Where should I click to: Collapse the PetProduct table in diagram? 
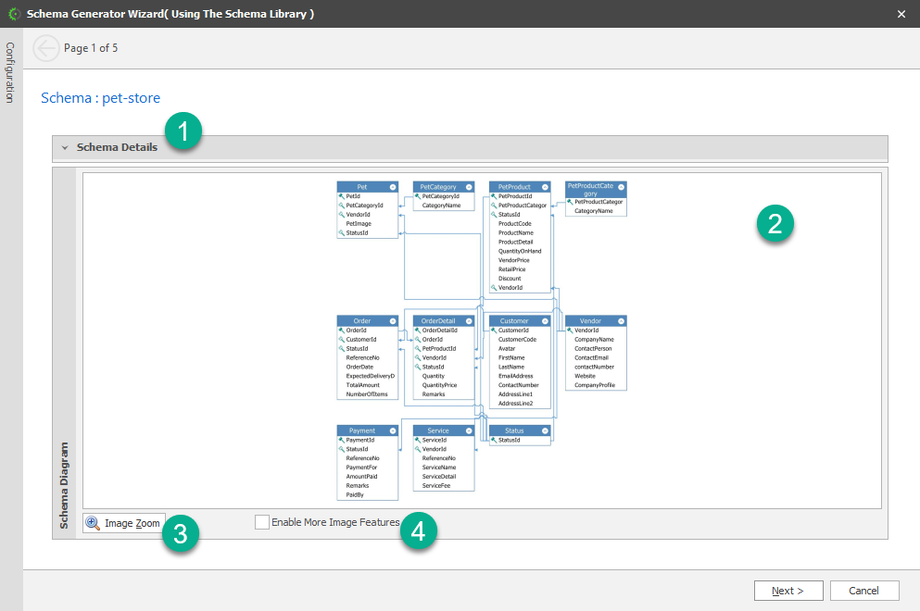tap(544, 187)
